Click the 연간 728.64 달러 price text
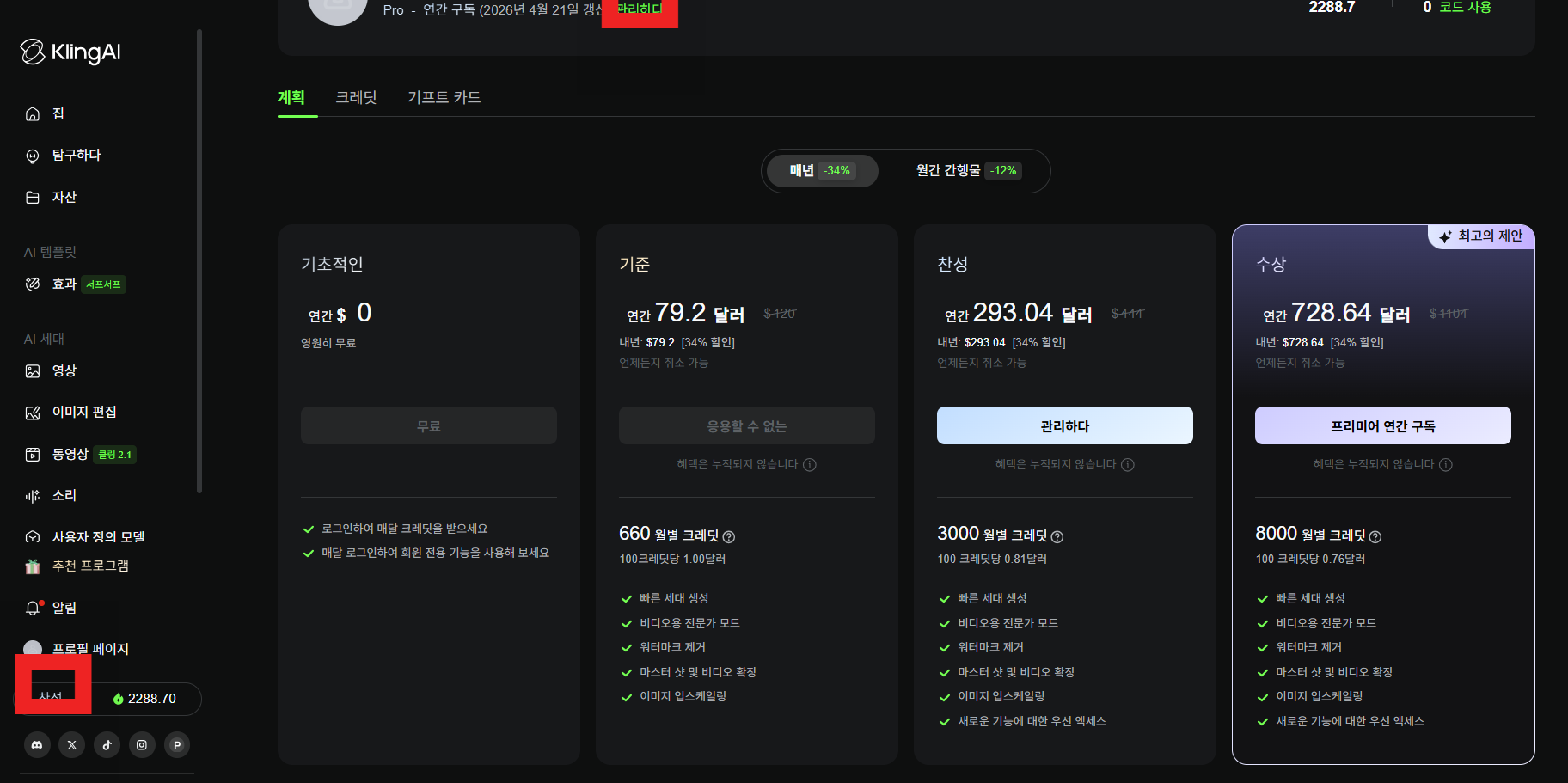The height and width of the screenshot is (783, 1568). click(x=1336, y=313)
